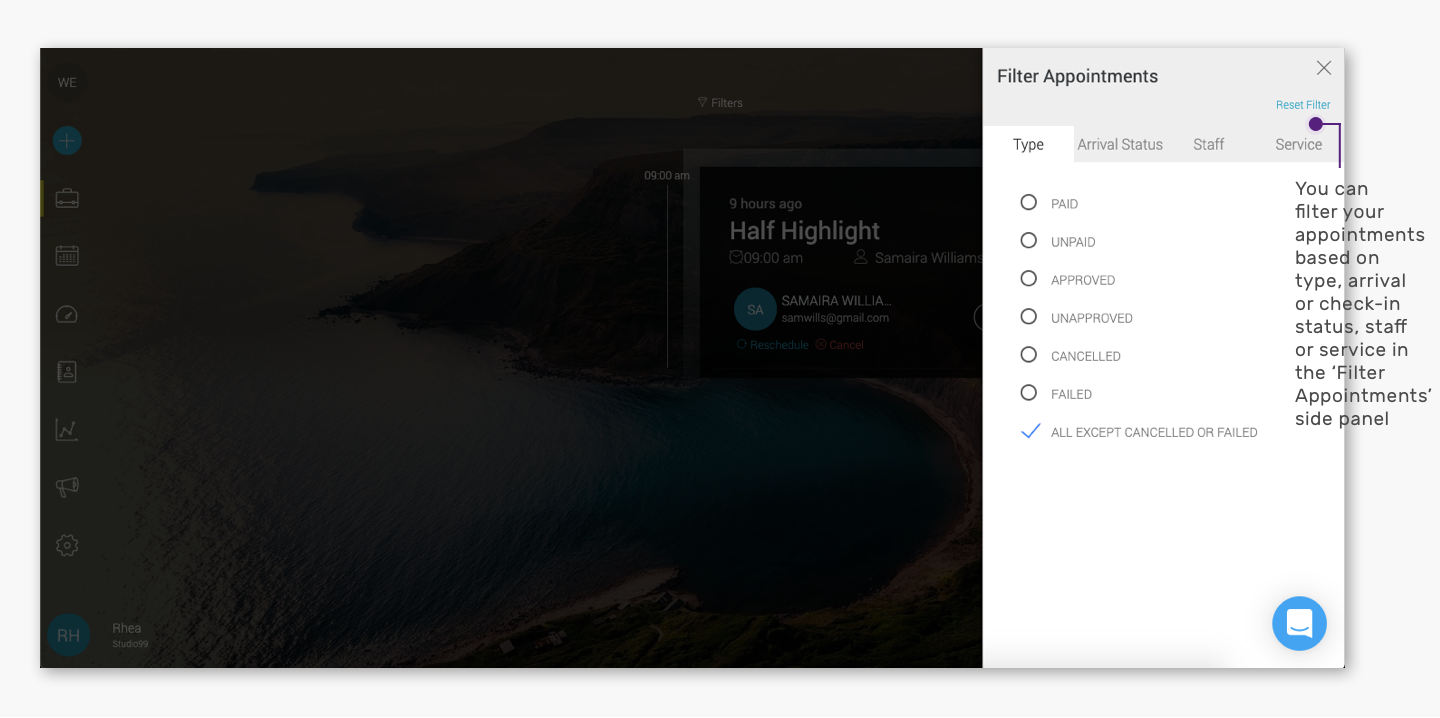Switch to the Type tab
This screenshot has height=718, width=1440.
pyautogui.click(x=1028, y=145)
